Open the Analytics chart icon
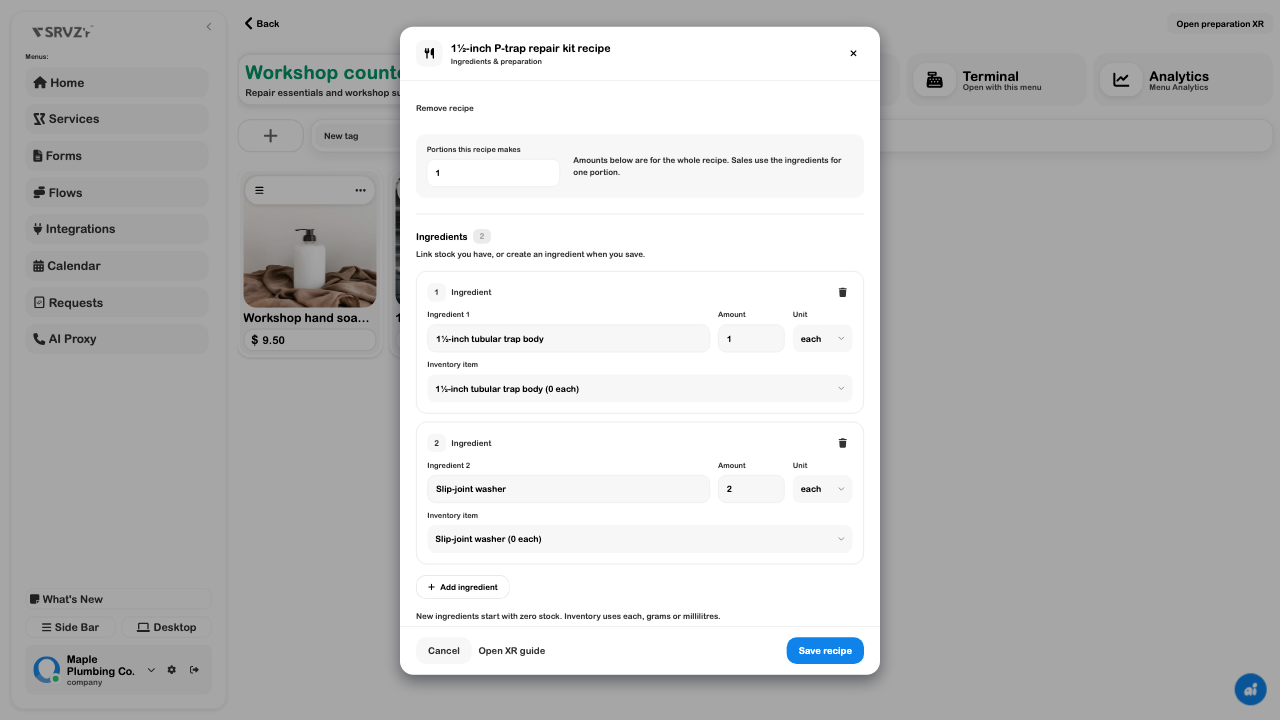This screenshot has height=720, width=1280. pyautogui.click(x=1121, y=80)
